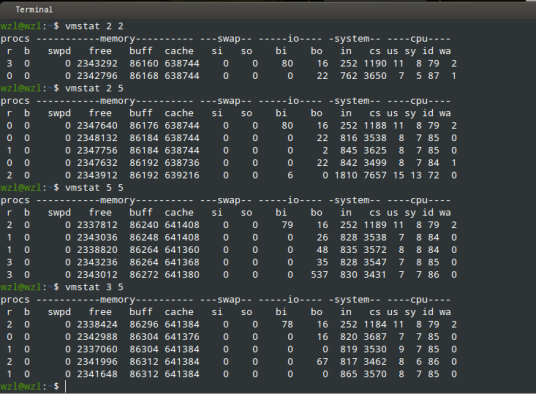Click blocks-out value 35
The height and width of the screenshot is (394, 536).
[322, 262]
